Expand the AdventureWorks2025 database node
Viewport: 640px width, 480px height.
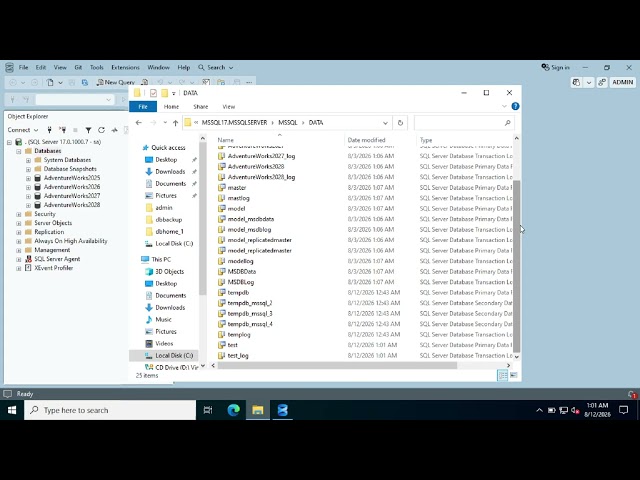point(28,178)
